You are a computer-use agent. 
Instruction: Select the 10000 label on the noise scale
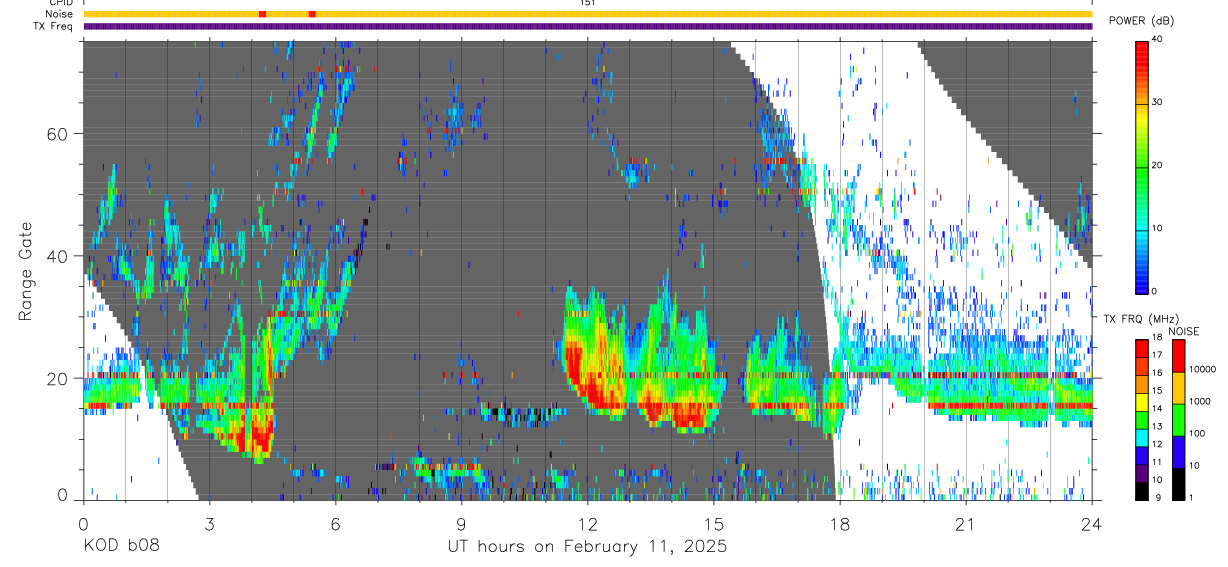[1205, 370]
